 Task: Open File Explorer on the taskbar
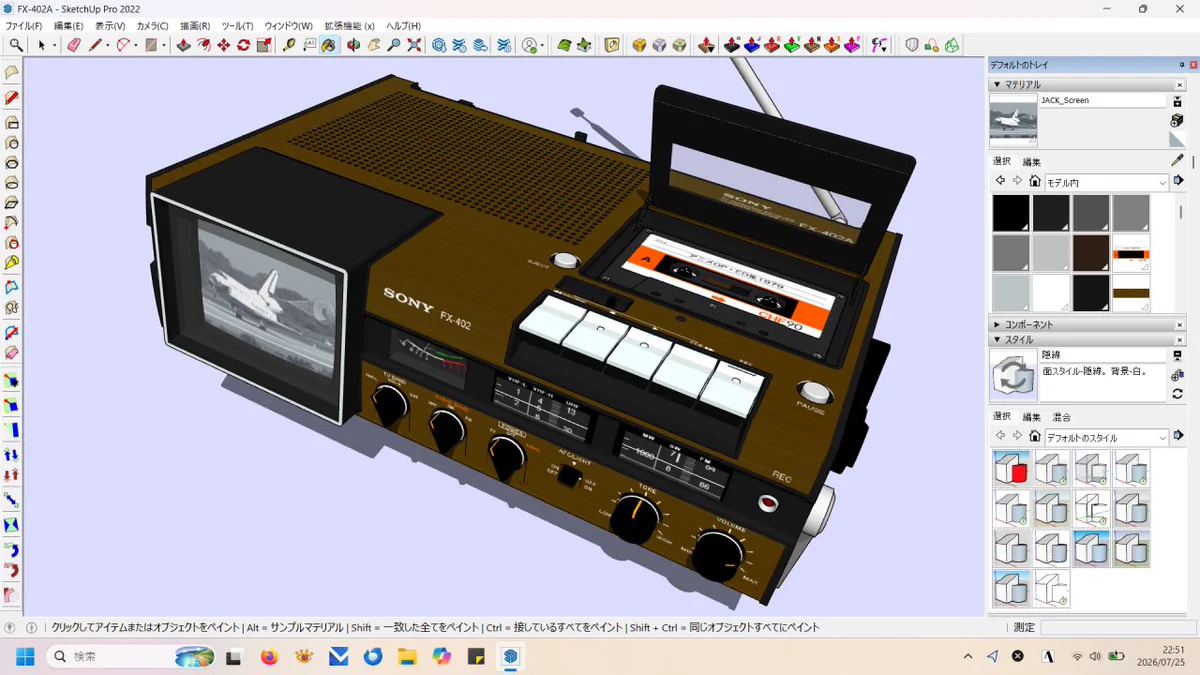(407, 657)
